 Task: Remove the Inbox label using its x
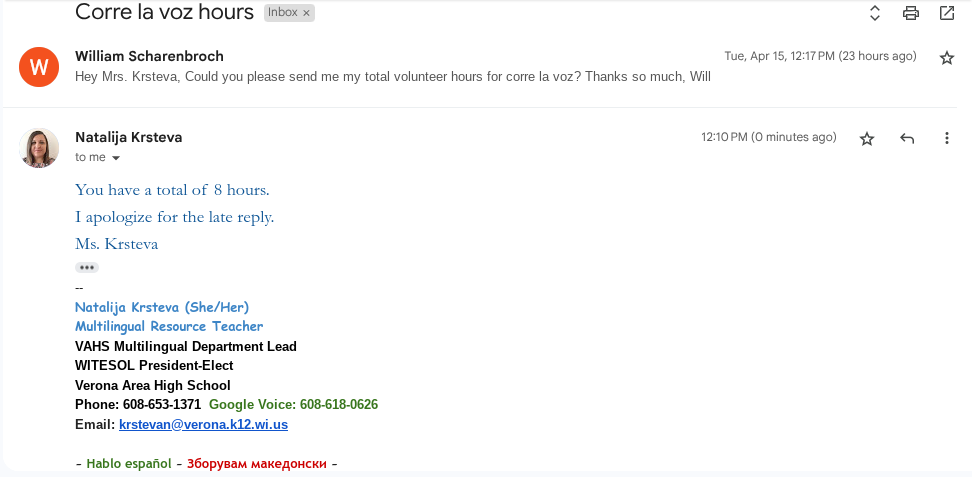(306, 13)
